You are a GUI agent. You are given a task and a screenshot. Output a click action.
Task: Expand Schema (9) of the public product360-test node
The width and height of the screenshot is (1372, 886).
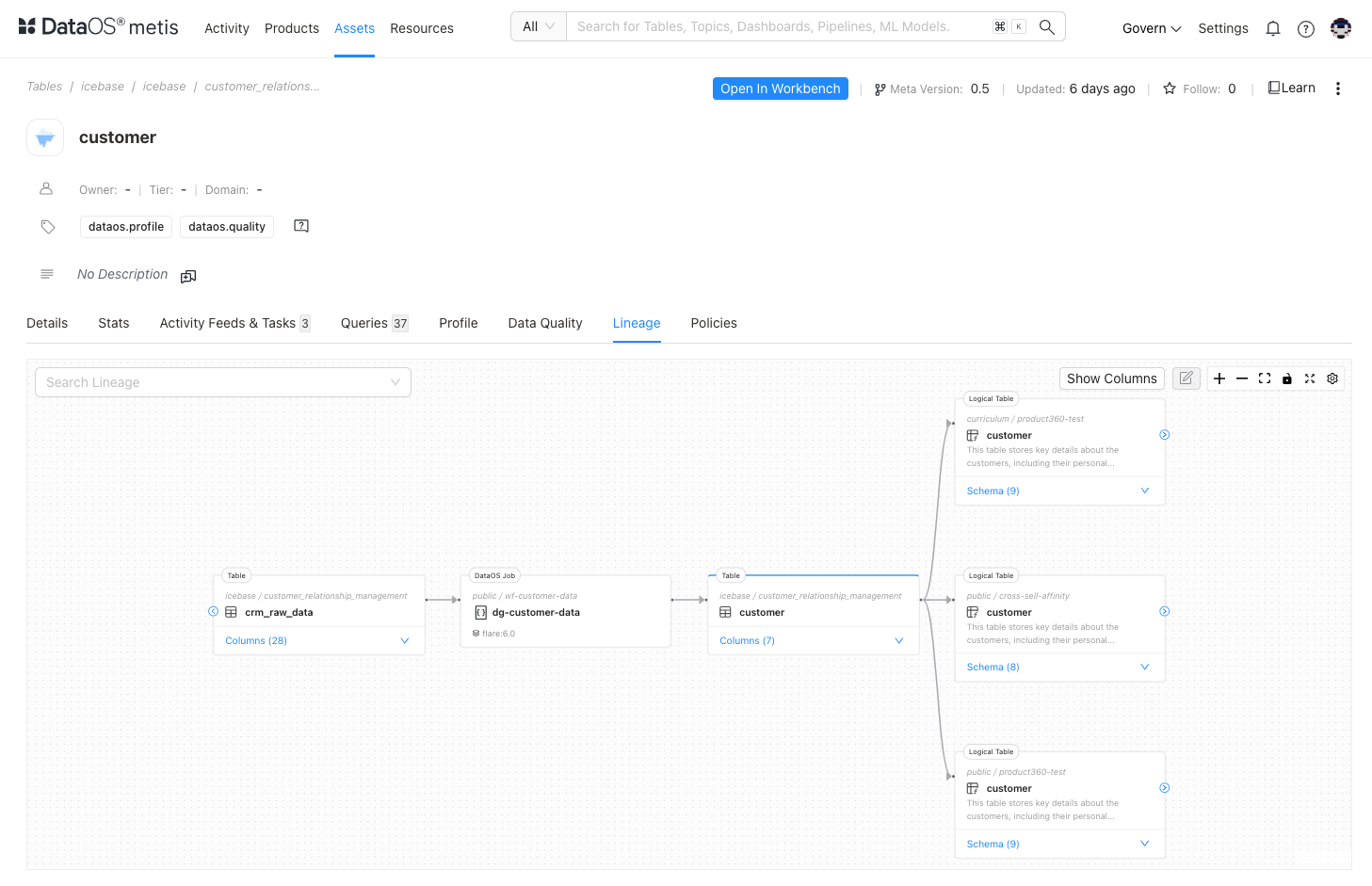point(1059,845)
